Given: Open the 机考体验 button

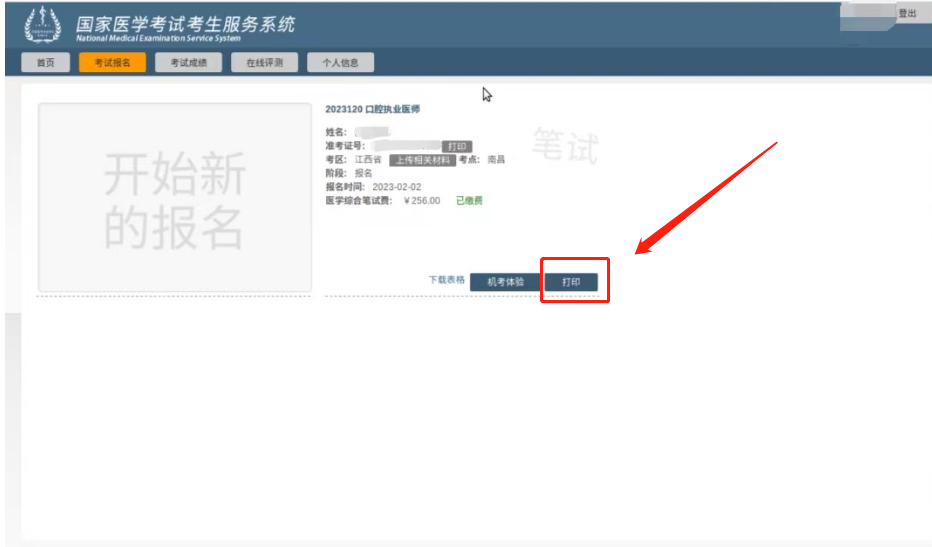Looking at the screenshot, I should pyautogui.click(x=505, y=282).
